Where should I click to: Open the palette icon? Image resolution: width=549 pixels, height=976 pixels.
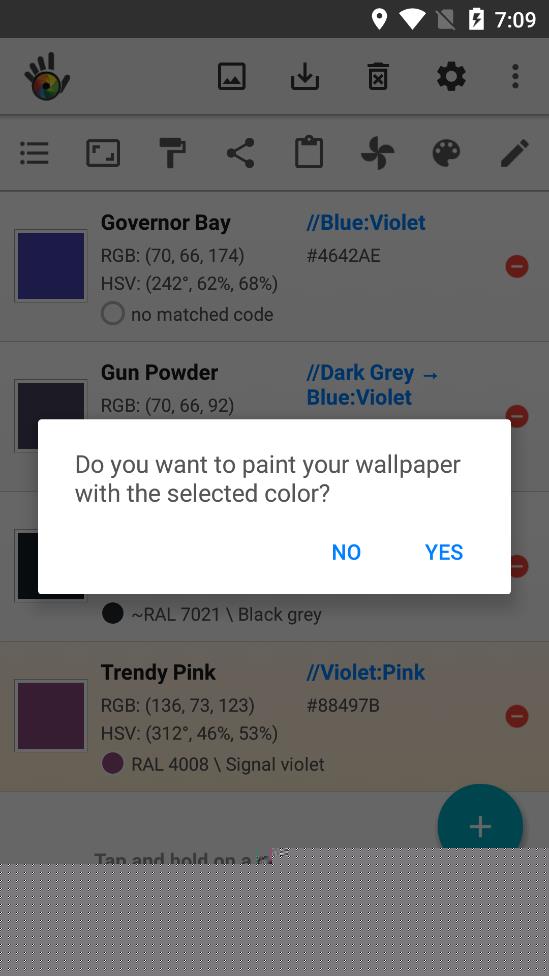[x=446, y=153]
